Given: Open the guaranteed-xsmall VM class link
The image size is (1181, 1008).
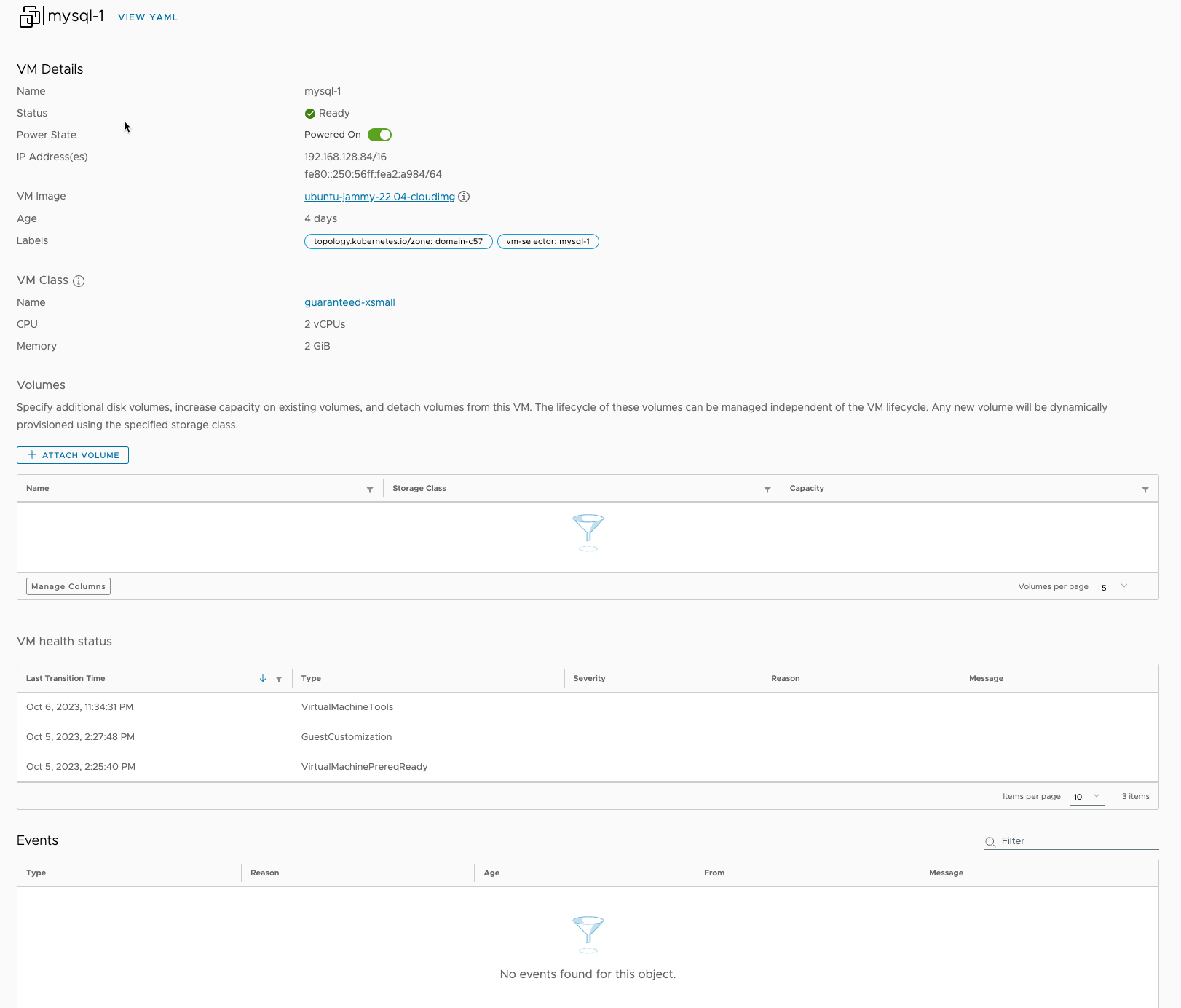Looking at the screenshot, I should (349, 302).
